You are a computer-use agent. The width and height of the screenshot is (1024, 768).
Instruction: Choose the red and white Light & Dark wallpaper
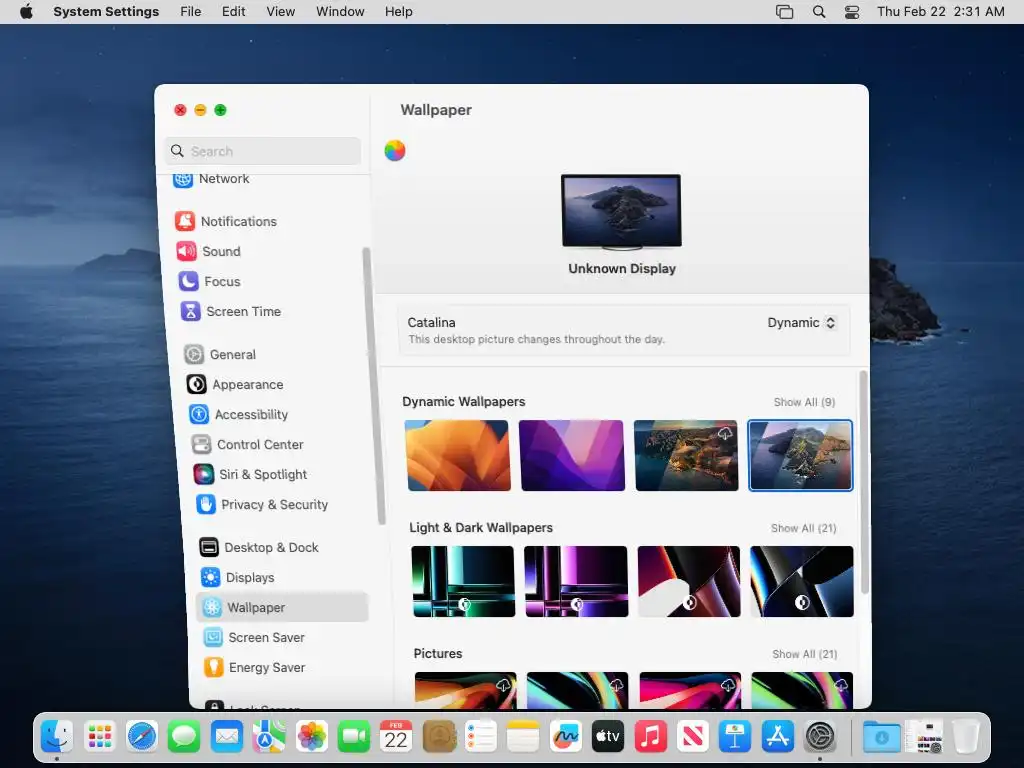(x=689, y=581)
